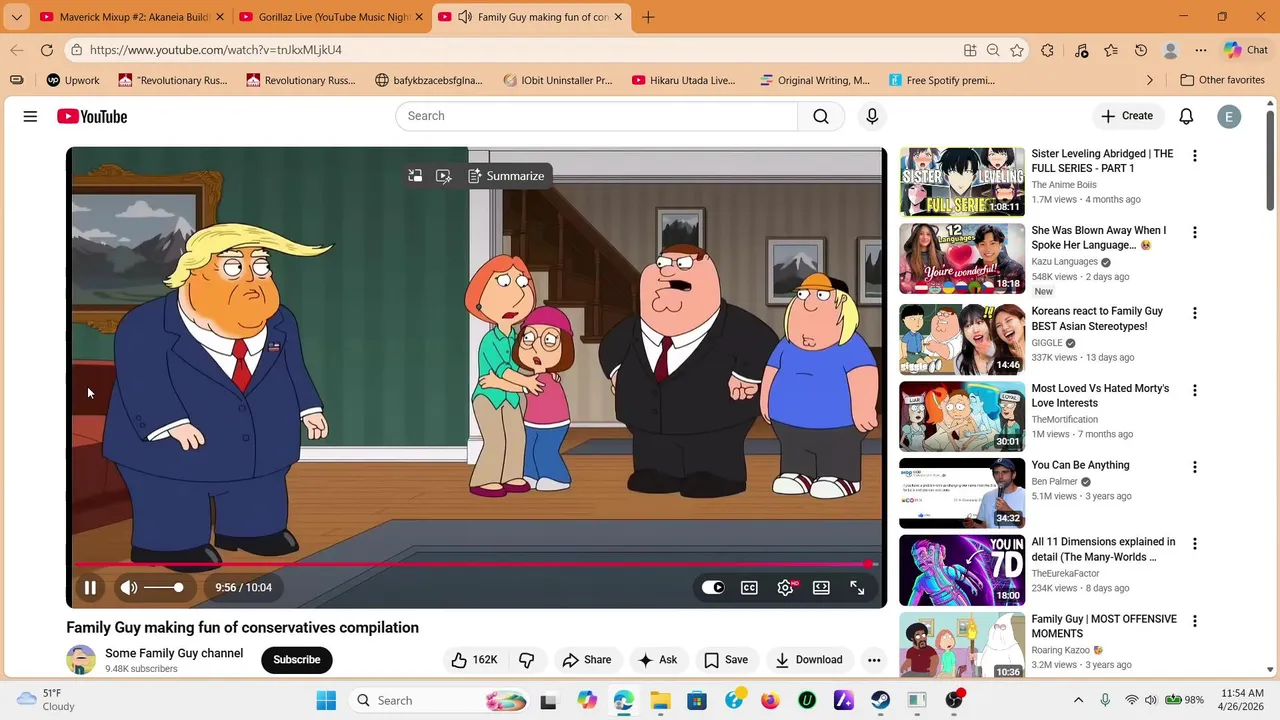1280x720 pixels.
Task: Open options for All 11 Dimensions video
Action: point(1194,544)
